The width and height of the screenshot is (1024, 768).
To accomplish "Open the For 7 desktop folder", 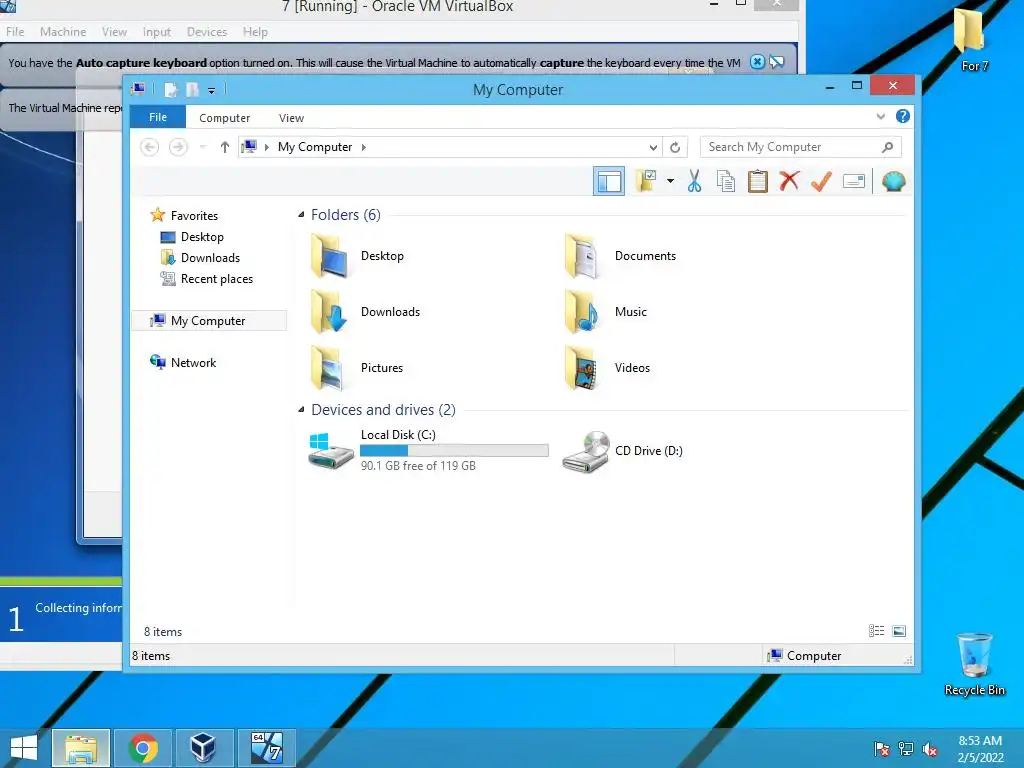I will (974, 40).
